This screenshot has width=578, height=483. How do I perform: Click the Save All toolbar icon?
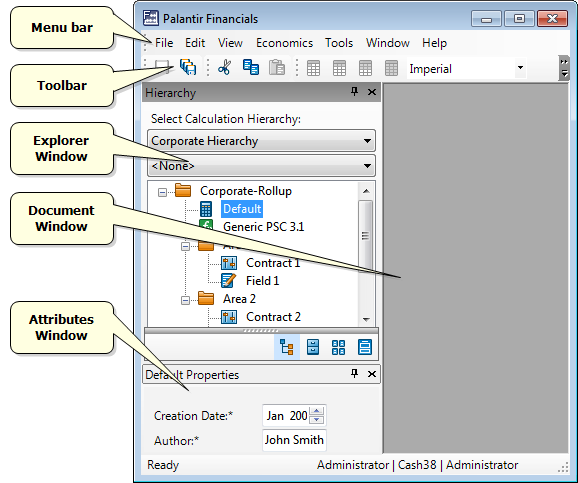188,67
